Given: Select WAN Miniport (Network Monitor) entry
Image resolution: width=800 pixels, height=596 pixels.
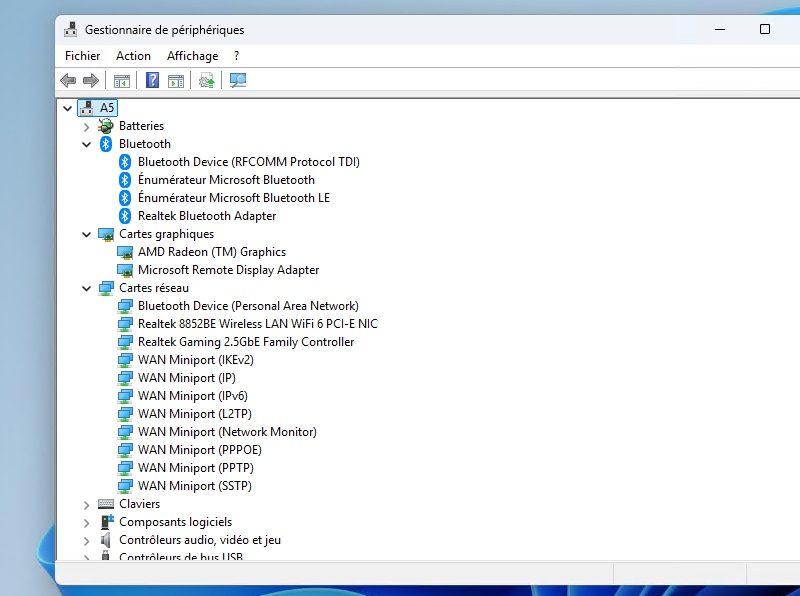Looking at the screenshot, I should [x=227, y=432].
